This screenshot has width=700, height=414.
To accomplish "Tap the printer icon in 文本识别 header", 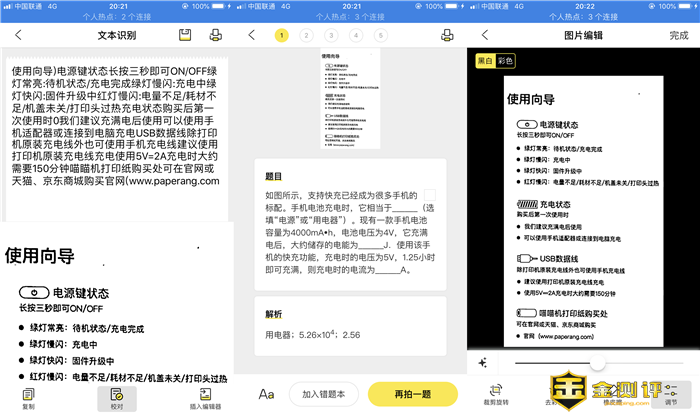I will [x=215, y=35].
